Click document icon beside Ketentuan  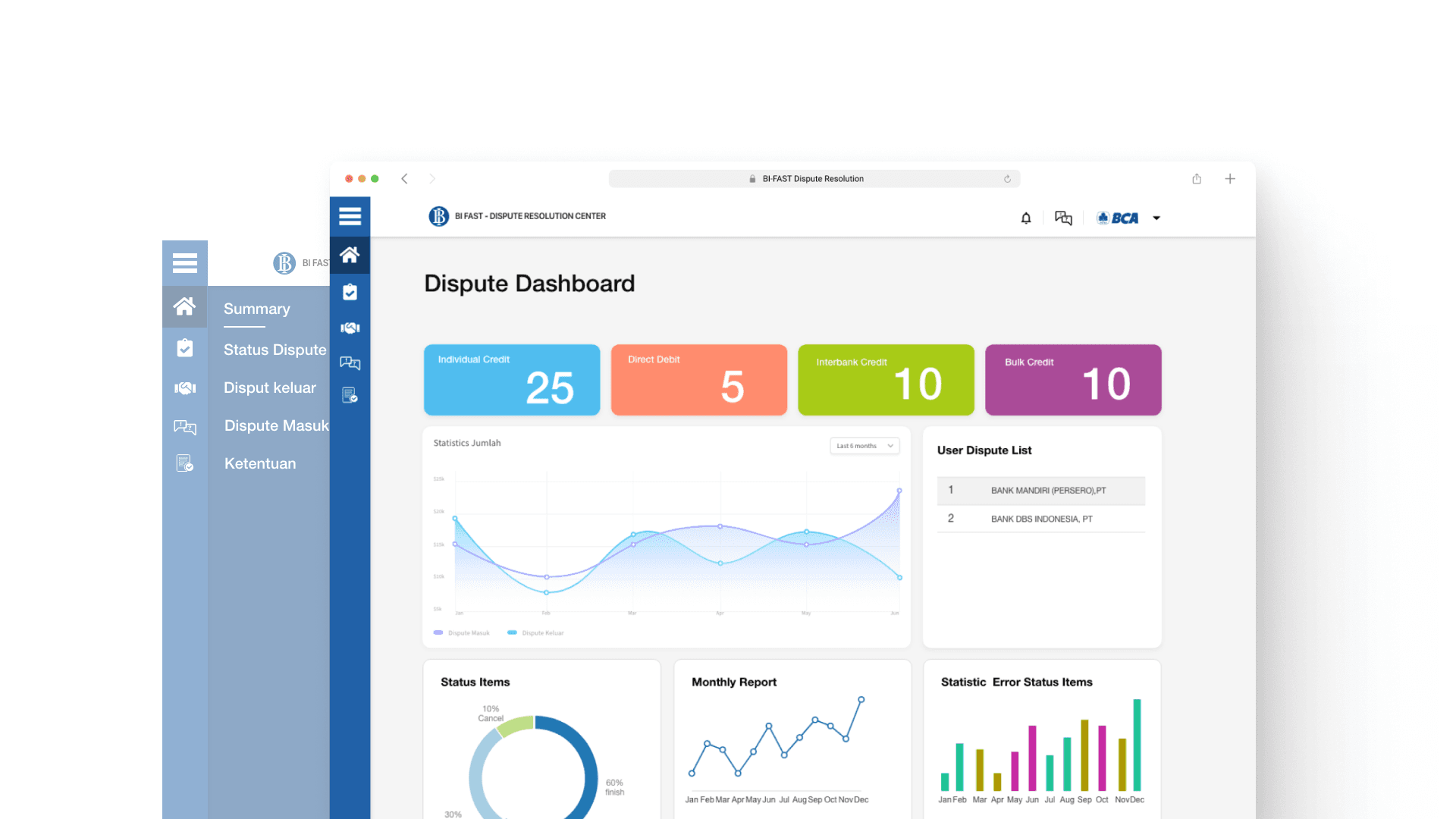185,463
